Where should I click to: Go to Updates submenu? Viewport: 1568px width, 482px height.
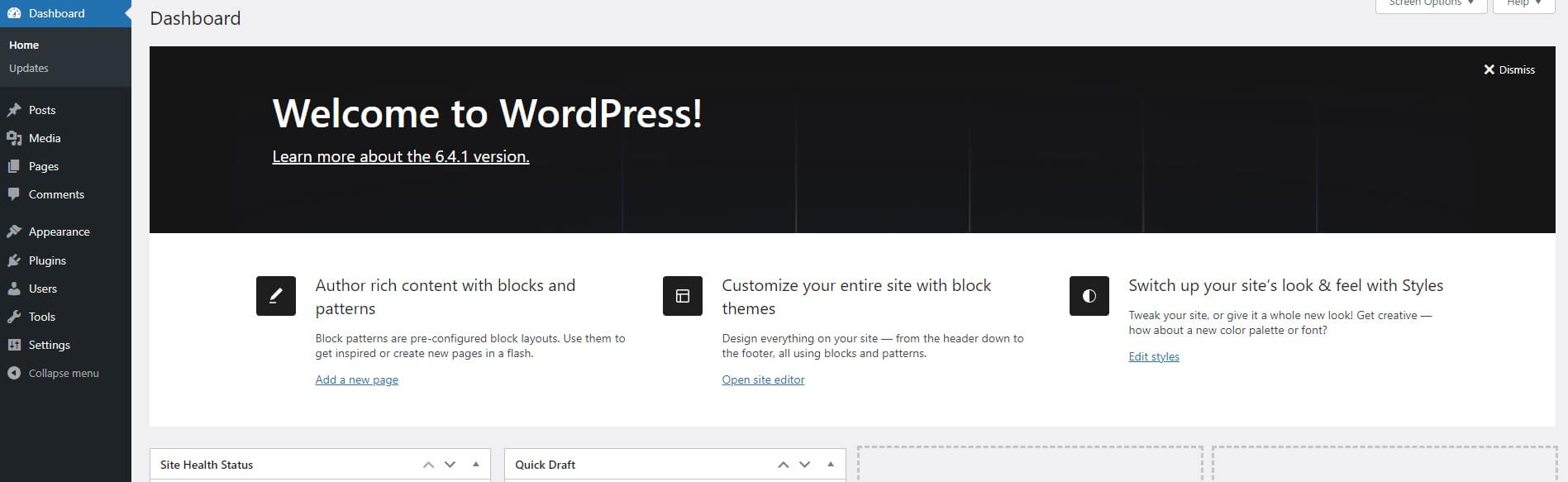29,68
